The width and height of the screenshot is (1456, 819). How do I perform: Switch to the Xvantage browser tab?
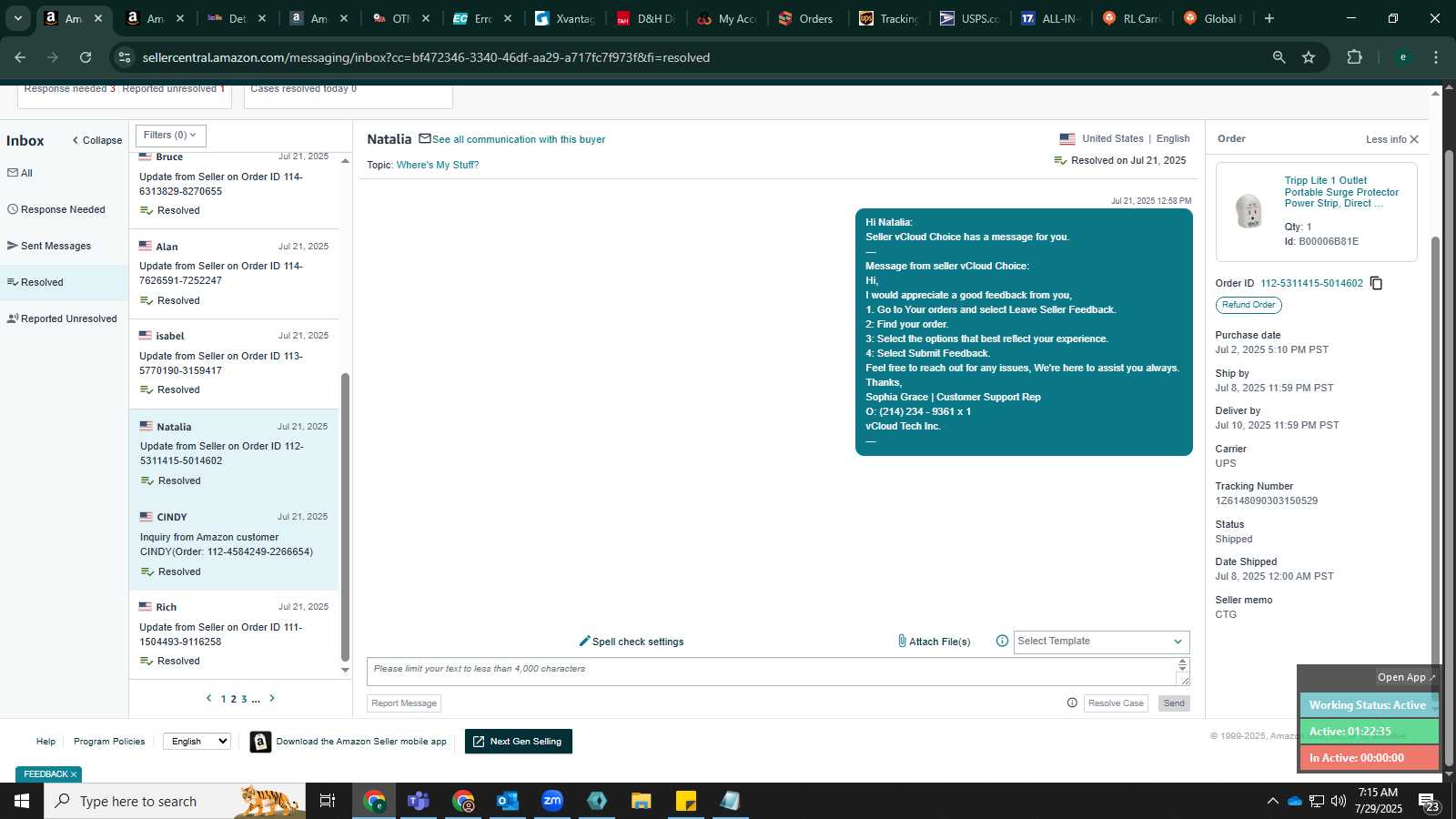coord(564,18)
